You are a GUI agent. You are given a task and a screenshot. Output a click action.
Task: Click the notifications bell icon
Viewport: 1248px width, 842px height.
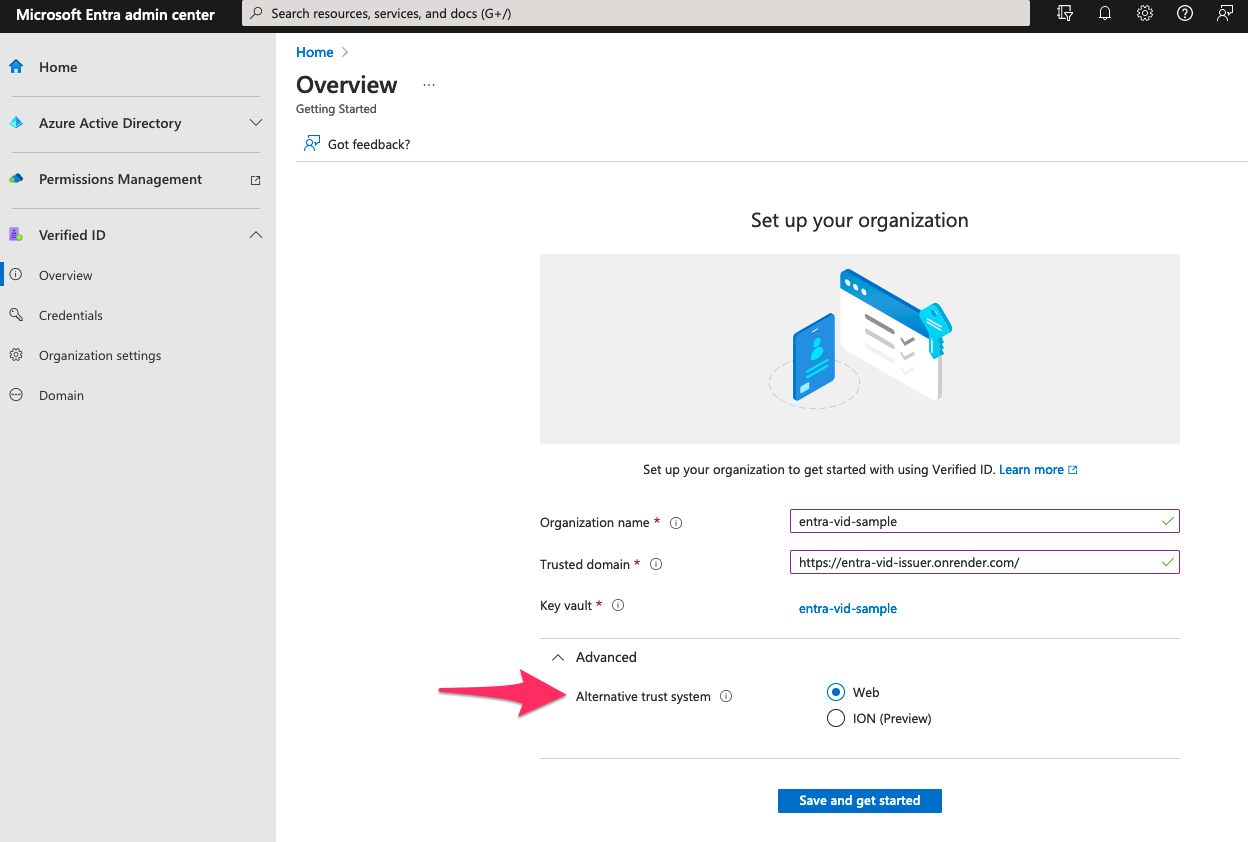1105,14
